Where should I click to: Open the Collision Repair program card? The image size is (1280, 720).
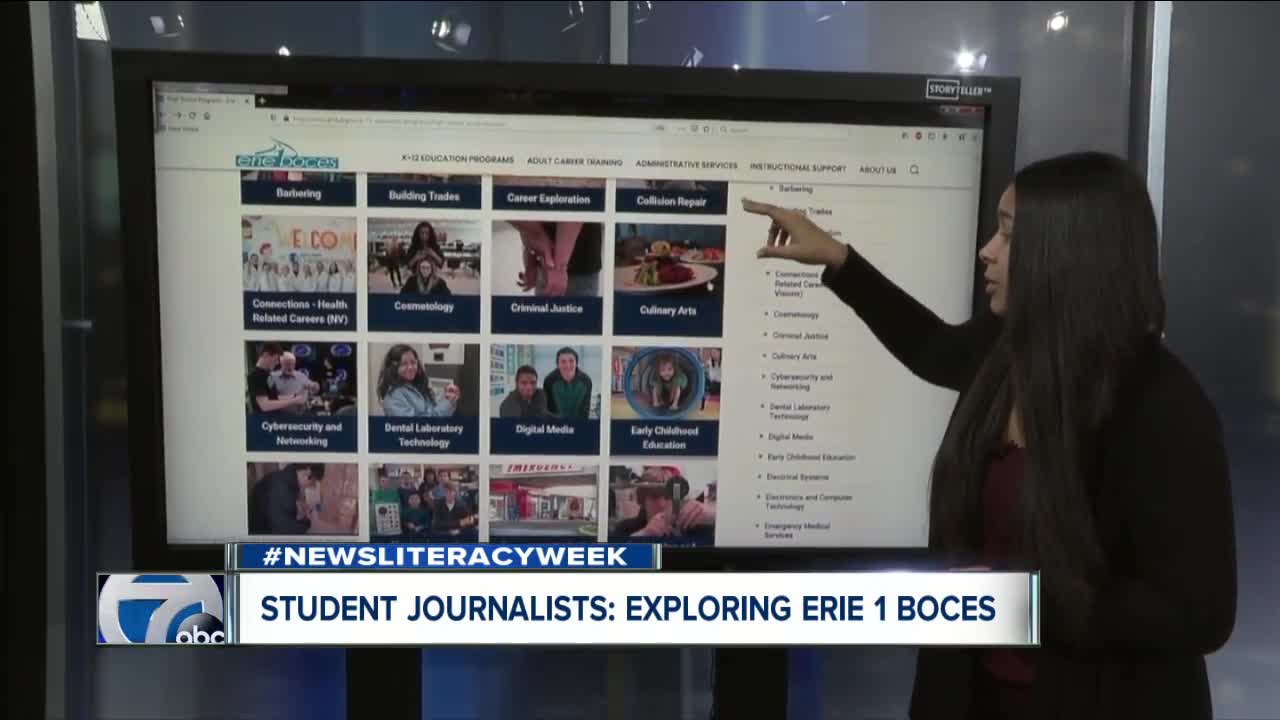[671, 198]
